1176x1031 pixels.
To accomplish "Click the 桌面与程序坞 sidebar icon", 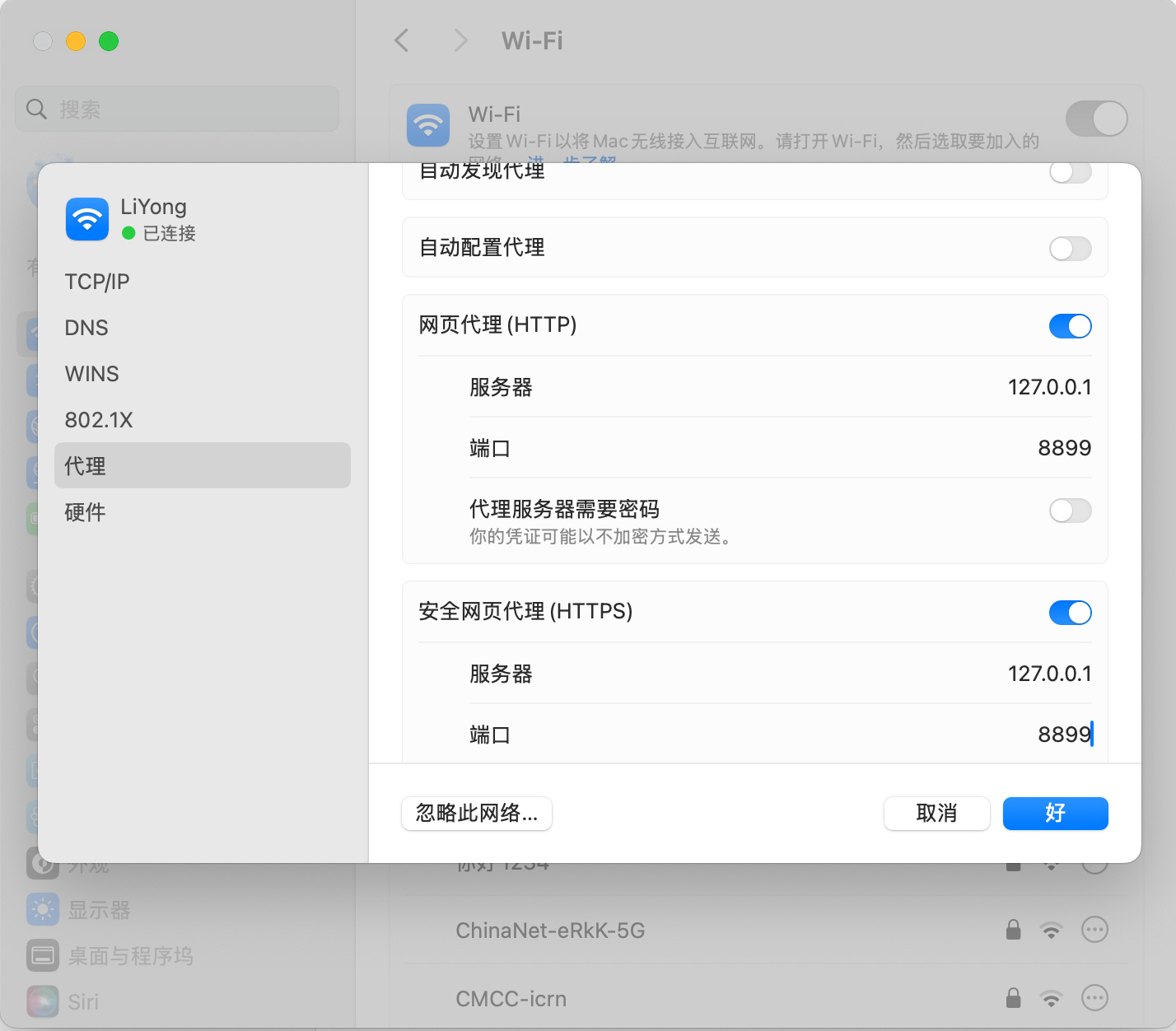I will pos(43,955).
